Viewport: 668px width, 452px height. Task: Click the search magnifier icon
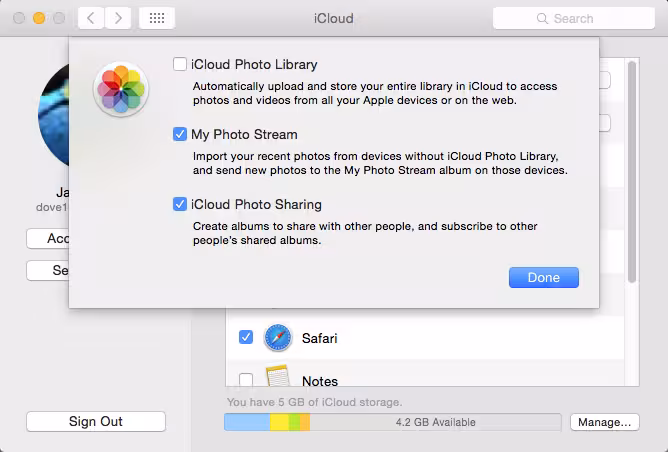542,18
